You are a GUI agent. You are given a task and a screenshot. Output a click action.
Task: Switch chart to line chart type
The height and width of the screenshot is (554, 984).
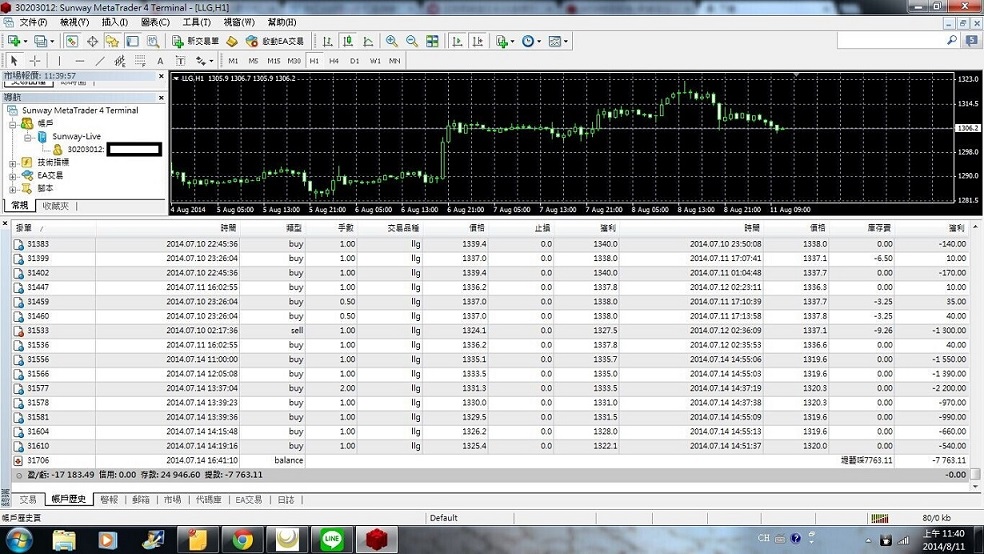tap(368, 41)
